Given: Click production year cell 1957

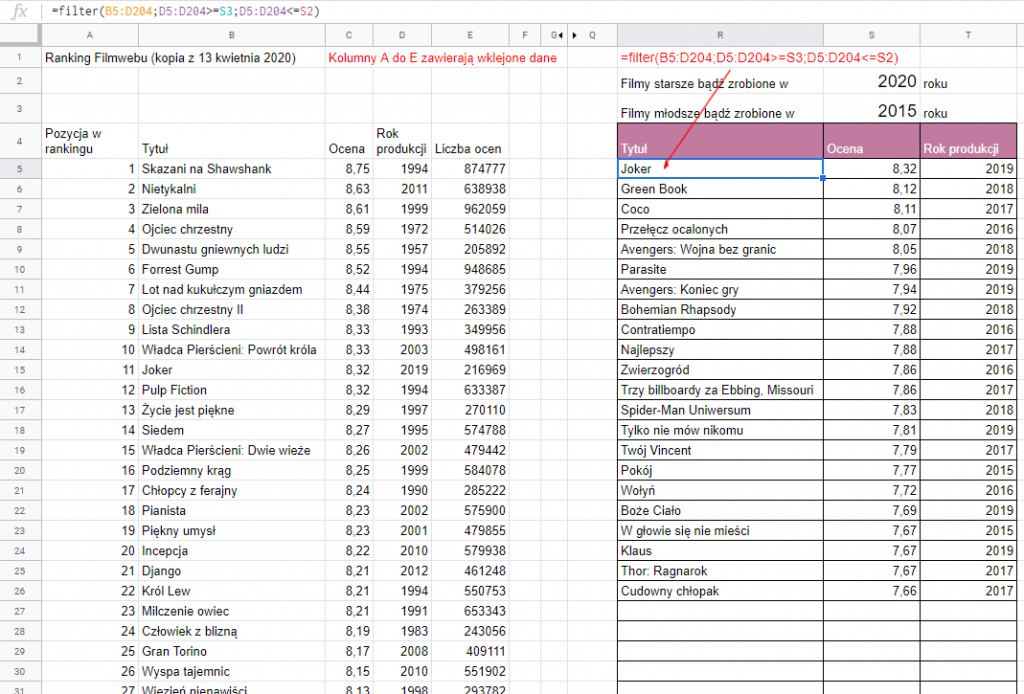Looking at the screenshot, I should pyautogui.click(x=402, y=249).
